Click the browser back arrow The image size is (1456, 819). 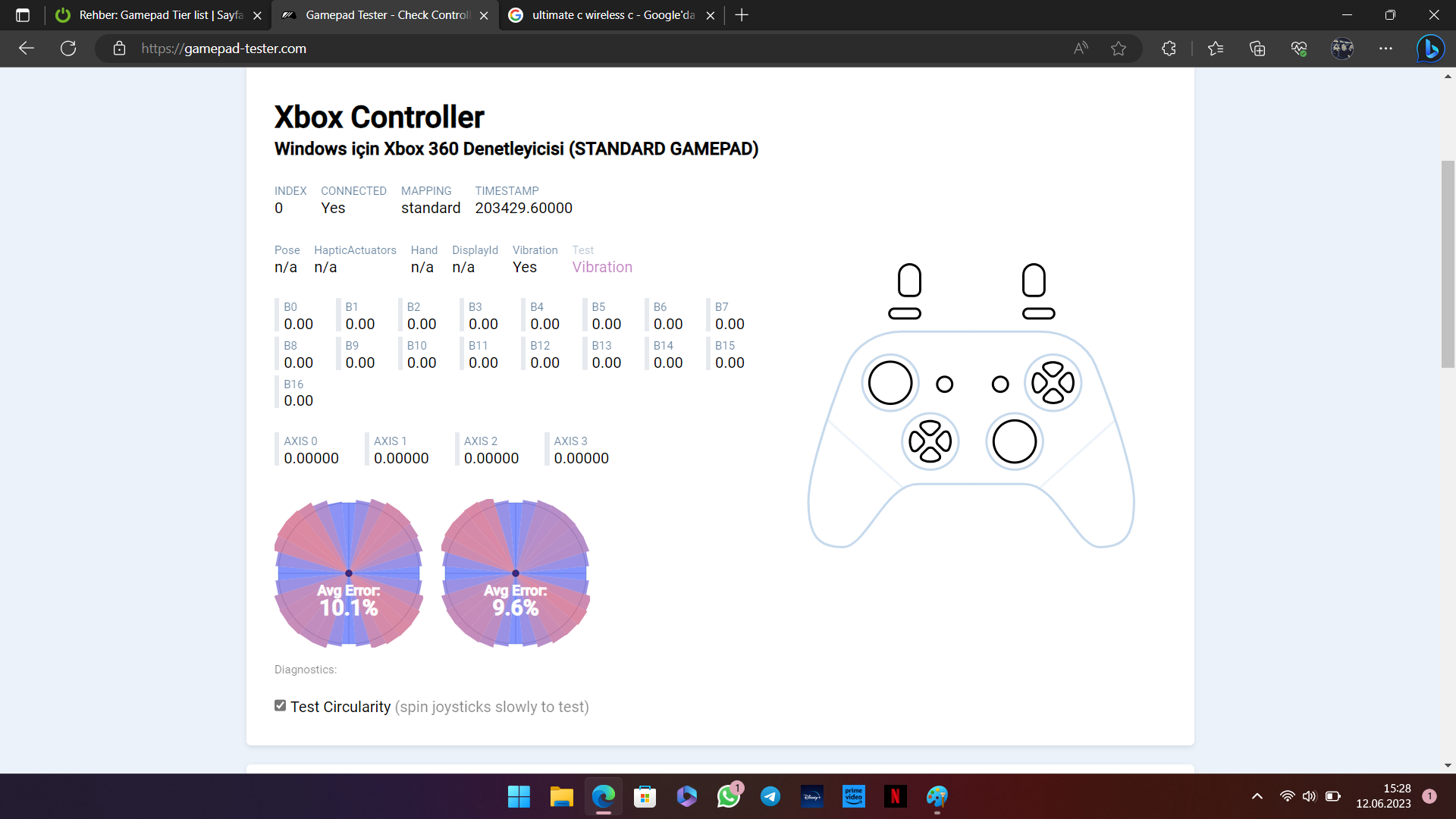tap(27, 49)
